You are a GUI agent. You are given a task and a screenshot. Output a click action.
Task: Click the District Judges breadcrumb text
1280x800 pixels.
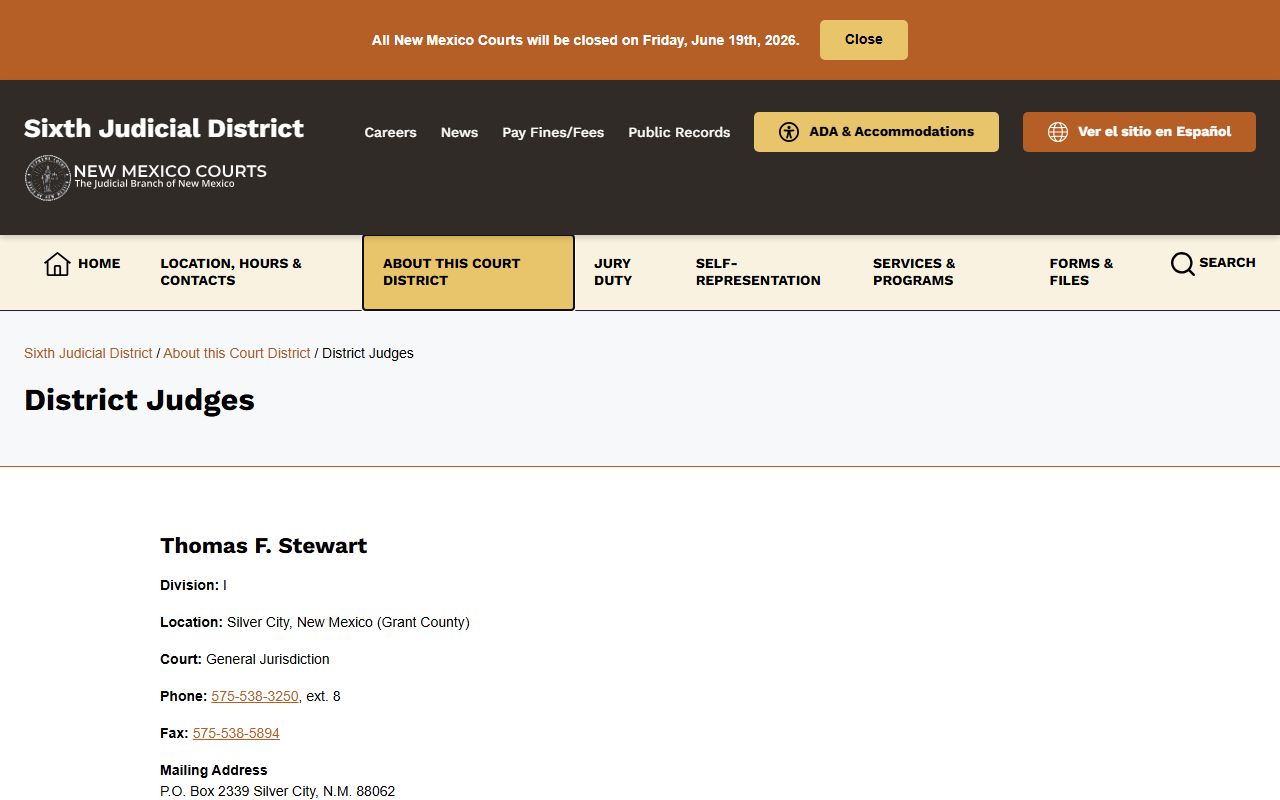(x=368, y=353)
